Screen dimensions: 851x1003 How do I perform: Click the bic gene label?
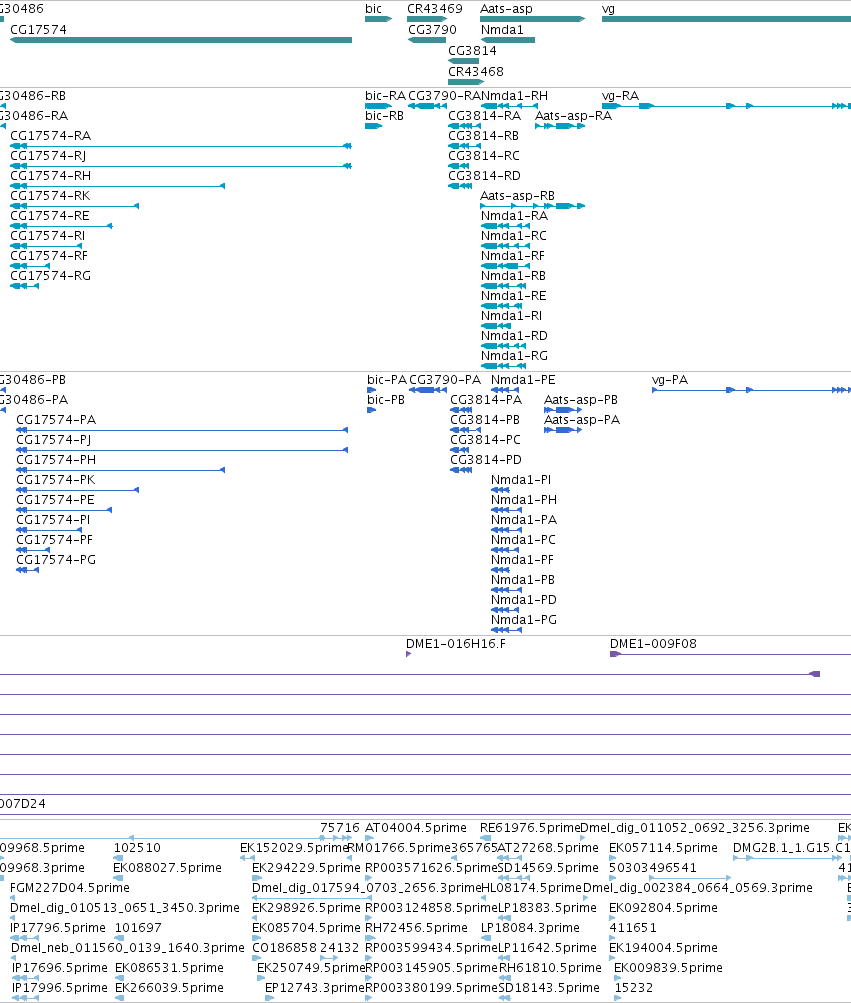coord(374,9)
